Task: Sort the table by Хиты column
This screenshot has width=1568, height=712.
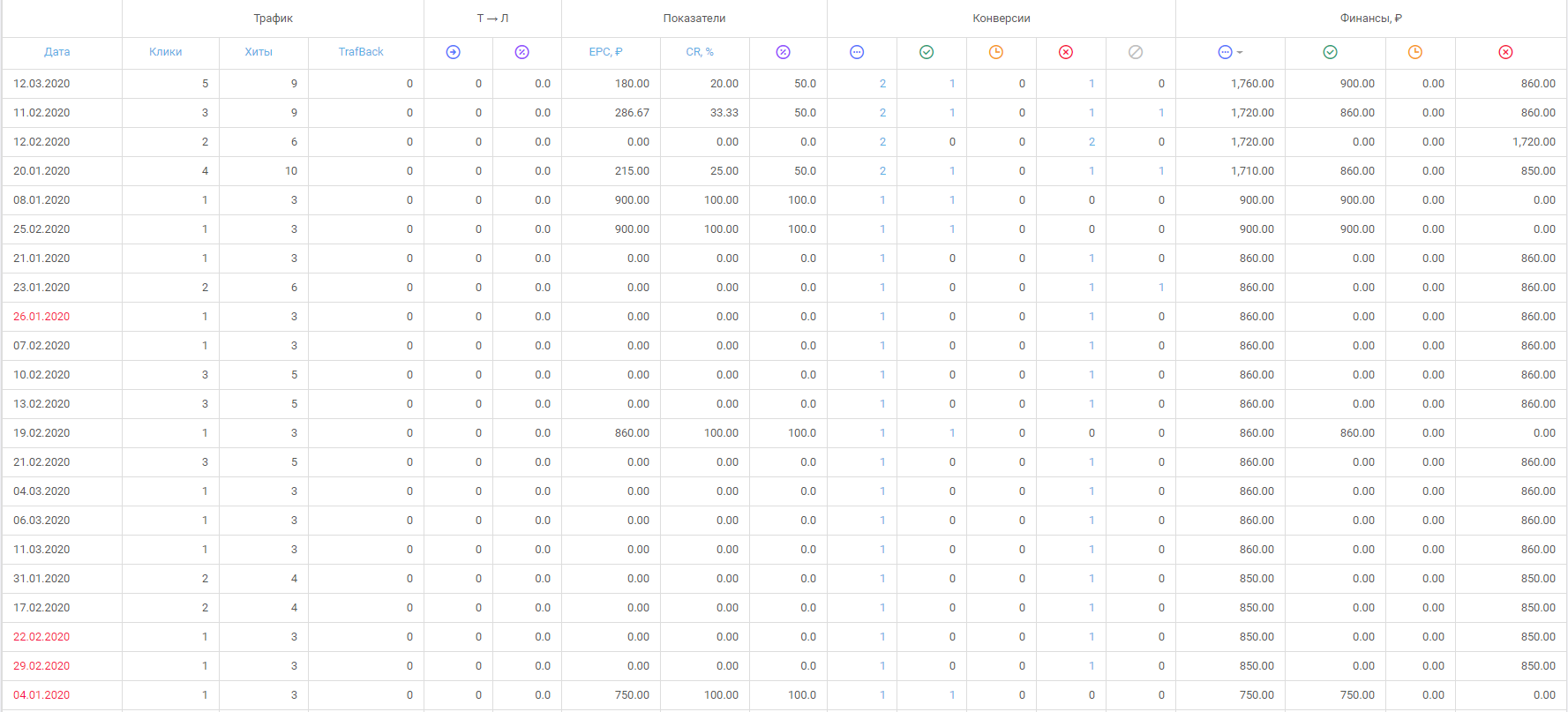Action: click(259, 52)
